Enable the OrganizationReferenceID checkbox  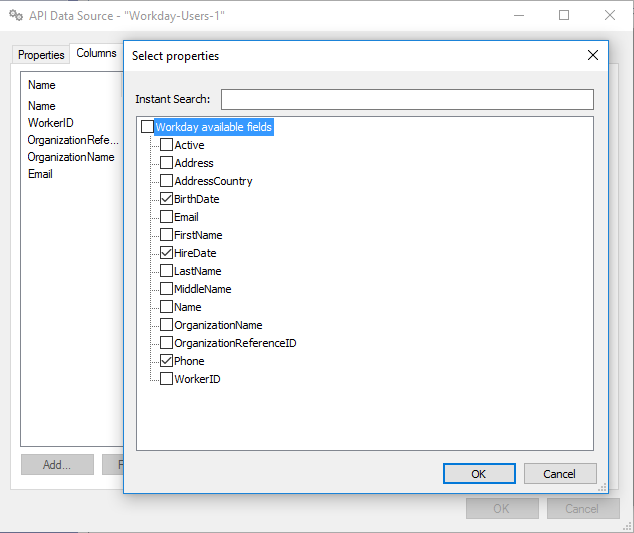point(166,343)
